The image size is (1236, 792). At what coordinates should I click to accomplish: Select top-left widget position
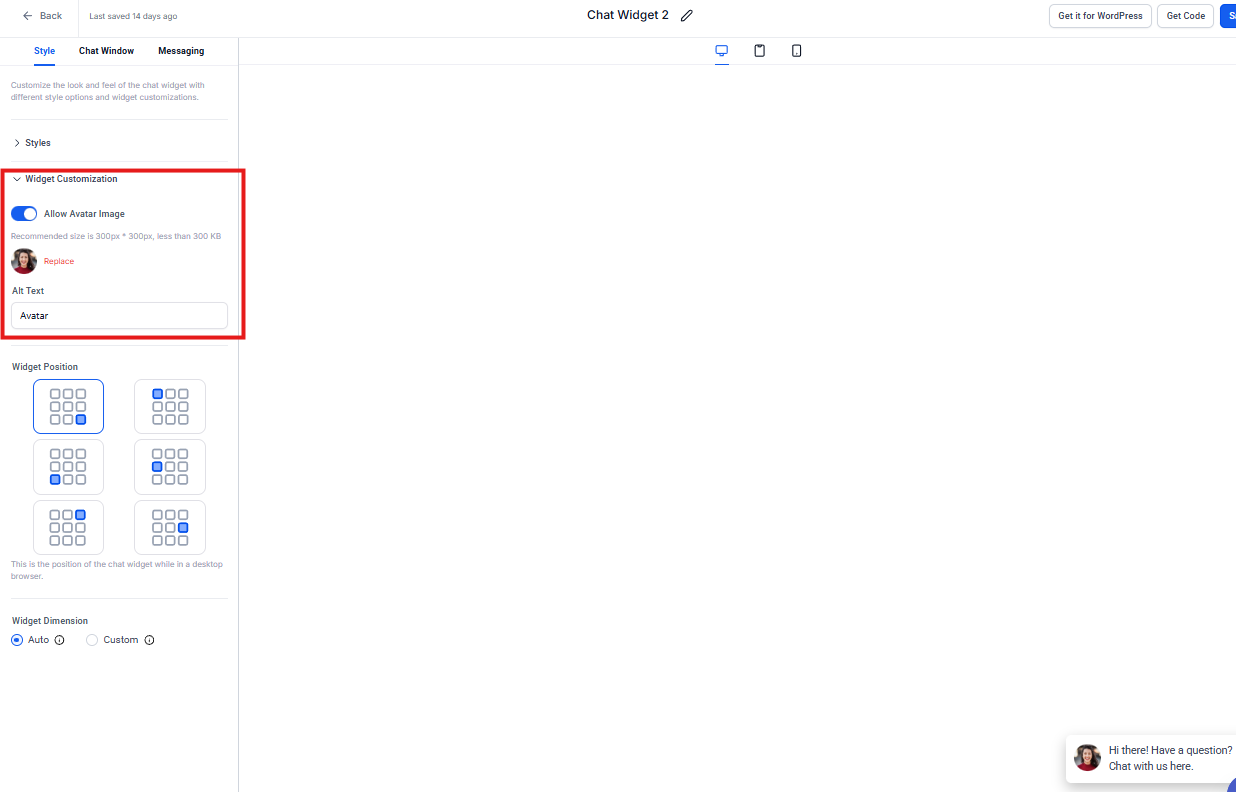pyautogui.click(x=170, y=407)
